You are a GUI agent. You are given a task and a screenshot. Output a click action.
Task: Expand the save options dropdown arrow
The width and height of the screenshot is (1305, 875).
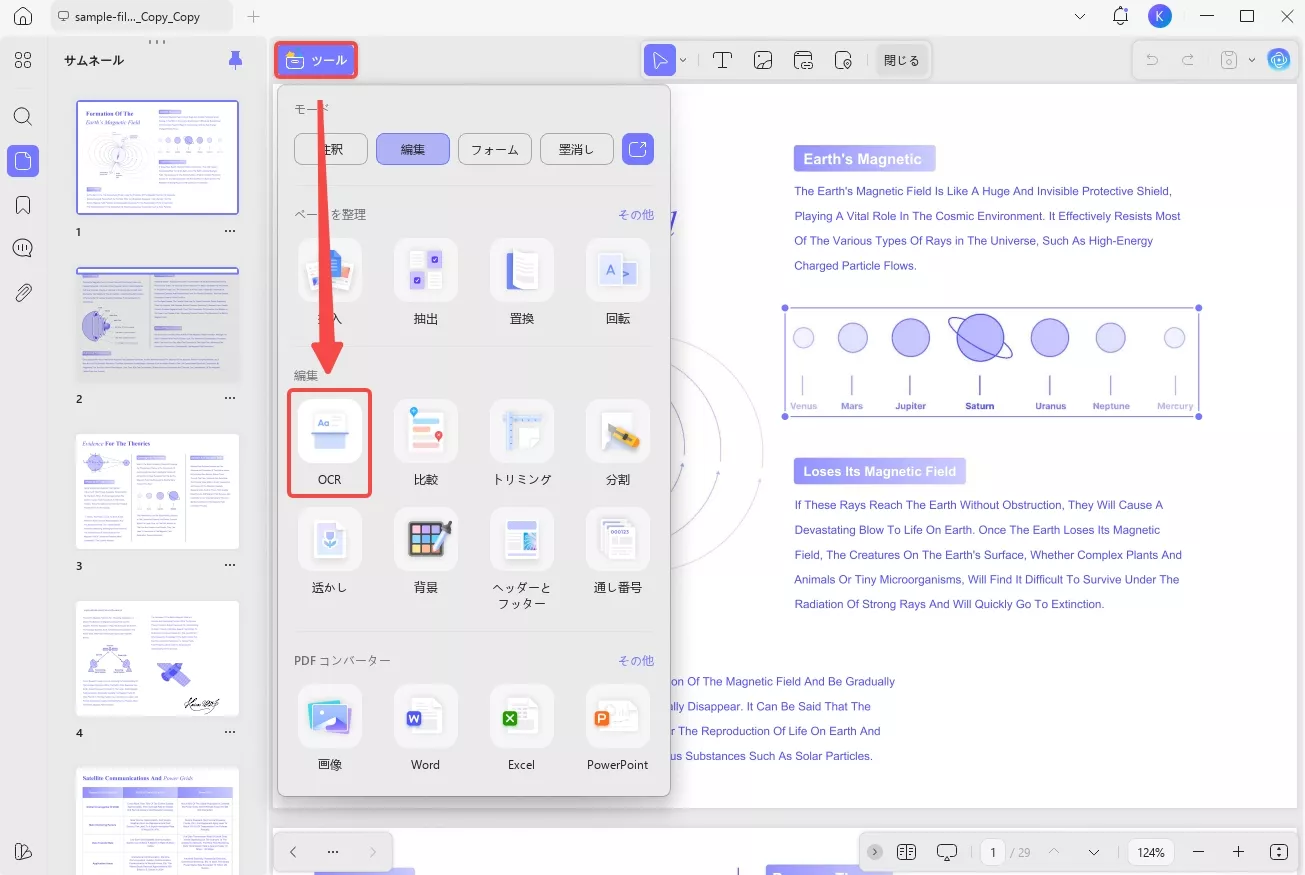(x=1252, y=60)
